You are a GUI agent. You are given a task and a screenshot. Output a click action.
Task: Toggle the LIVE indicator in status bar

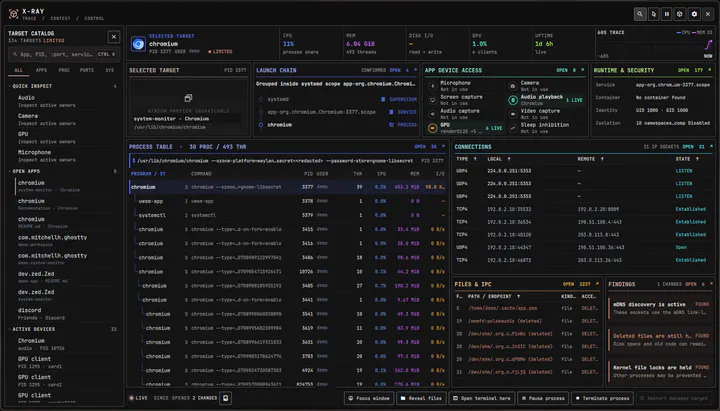point(138,398)
